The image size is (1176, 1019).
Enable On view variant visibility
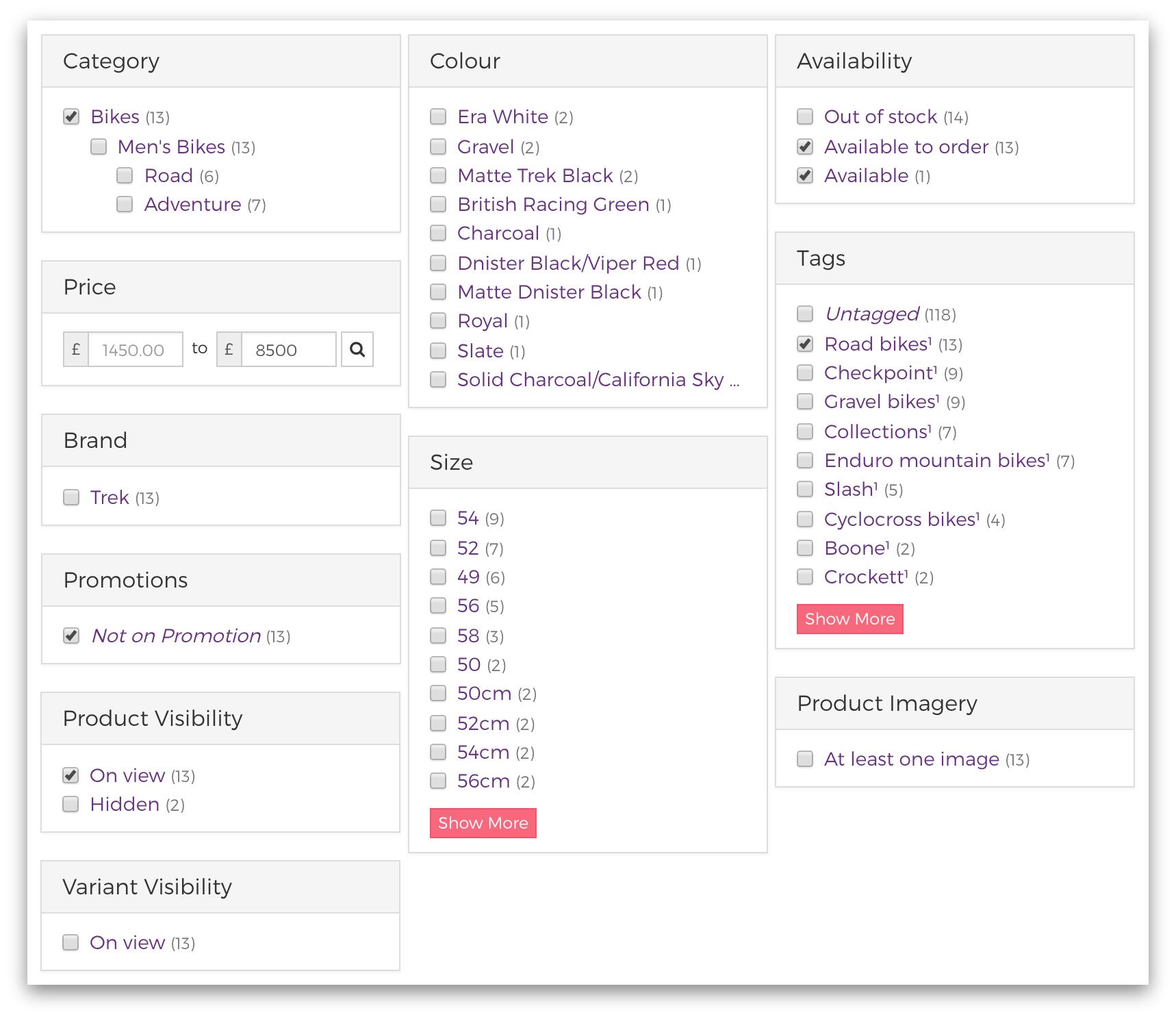(71, 942)
